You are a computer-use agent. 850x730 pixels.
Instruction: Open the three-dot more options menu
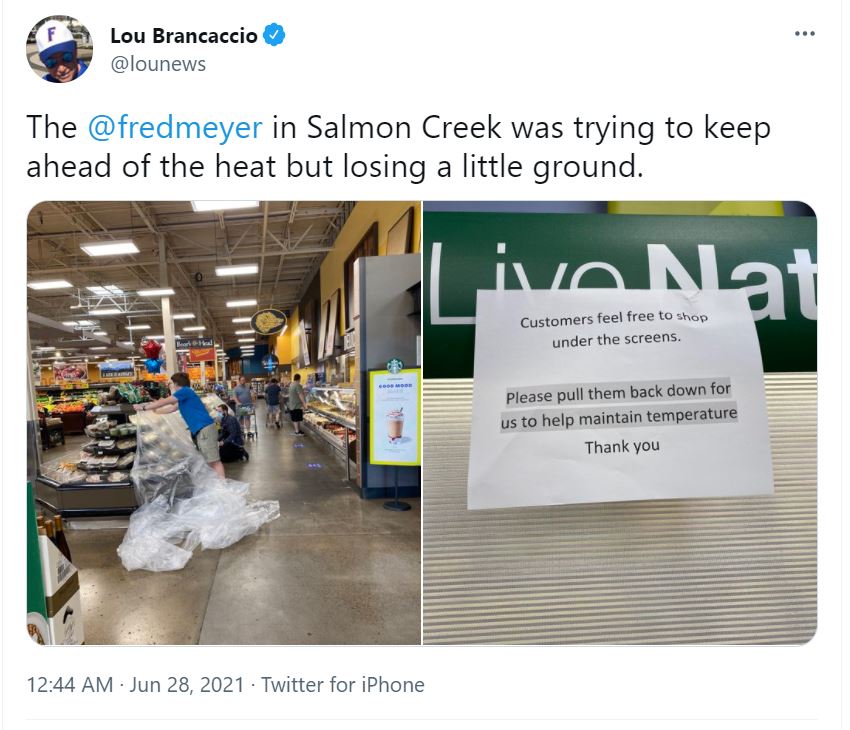click(x=804, y=34)
